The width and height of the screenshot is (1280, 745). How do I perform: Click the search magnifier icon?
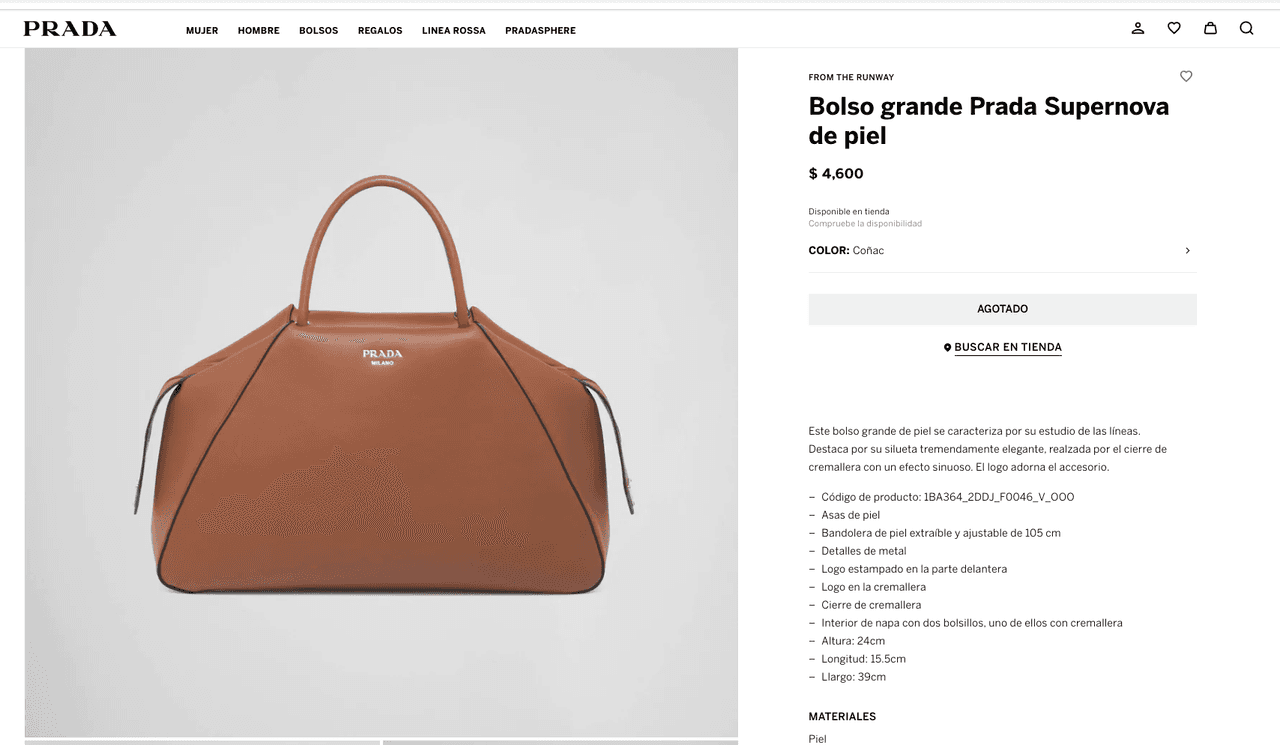1246,29
